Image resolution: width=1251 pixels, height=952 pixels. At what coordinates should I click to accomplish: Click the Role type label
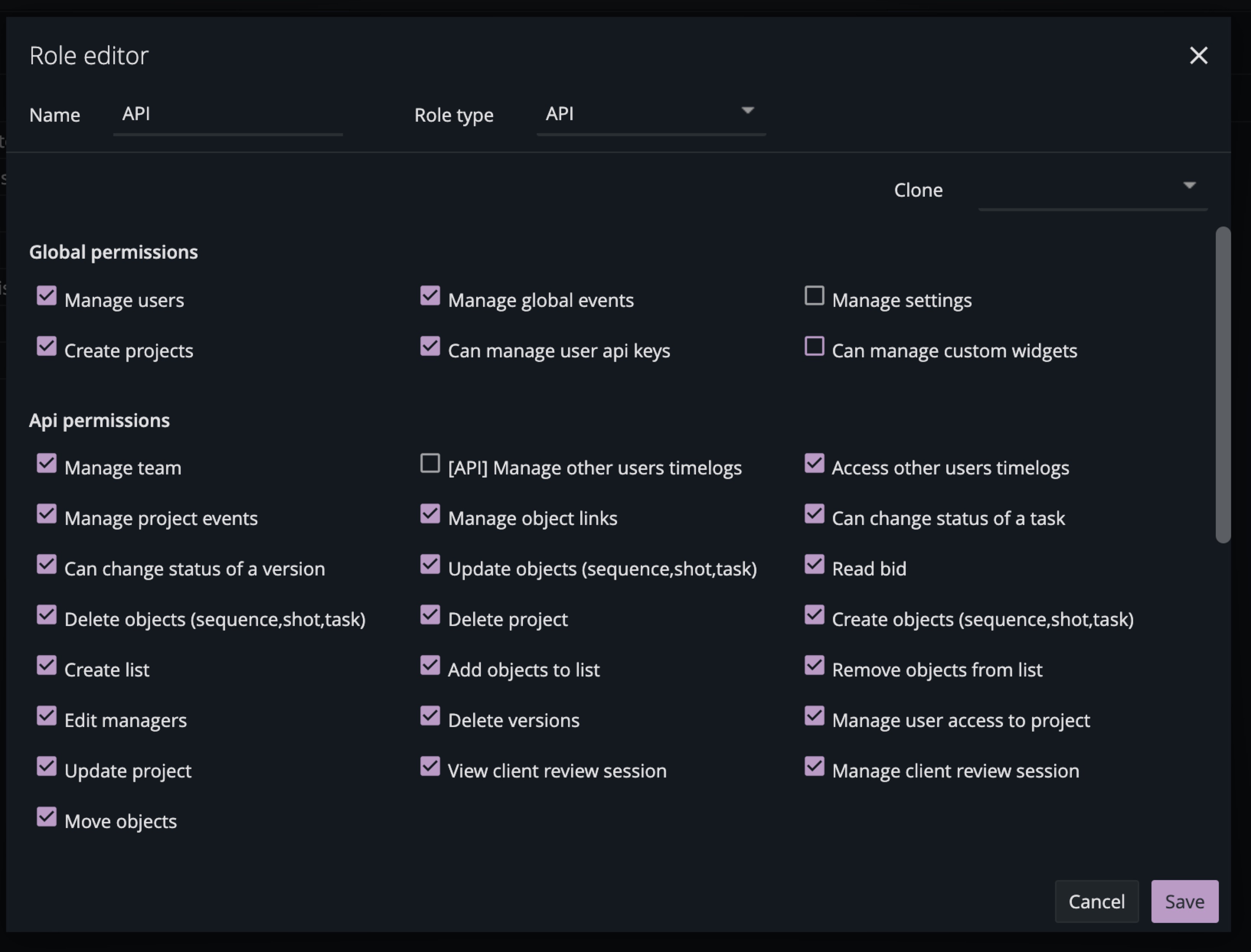tap(454, 115)
